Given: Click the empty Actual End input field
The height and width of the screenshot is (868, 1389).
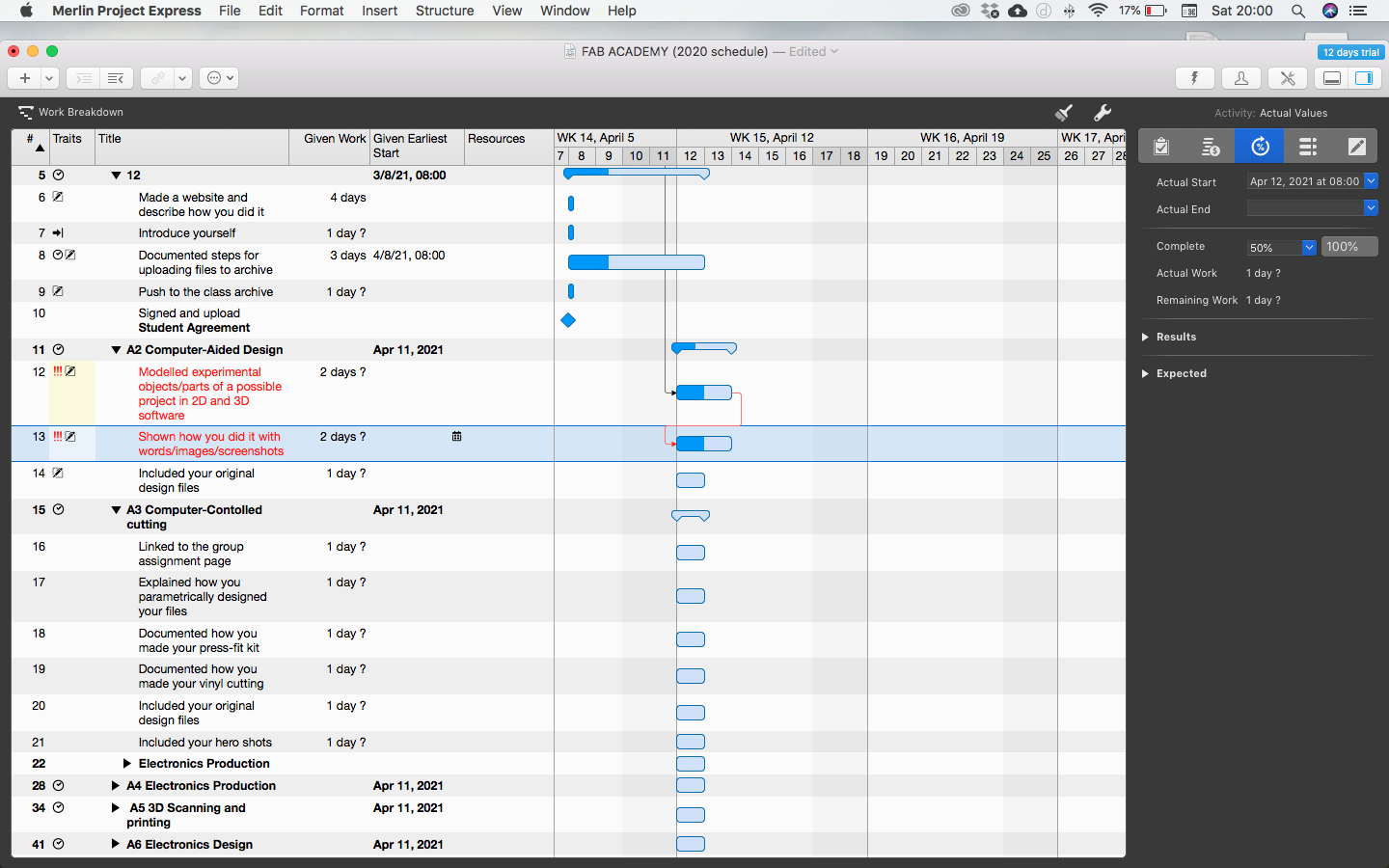Looking at the screenshot, I should point(1305,207).
